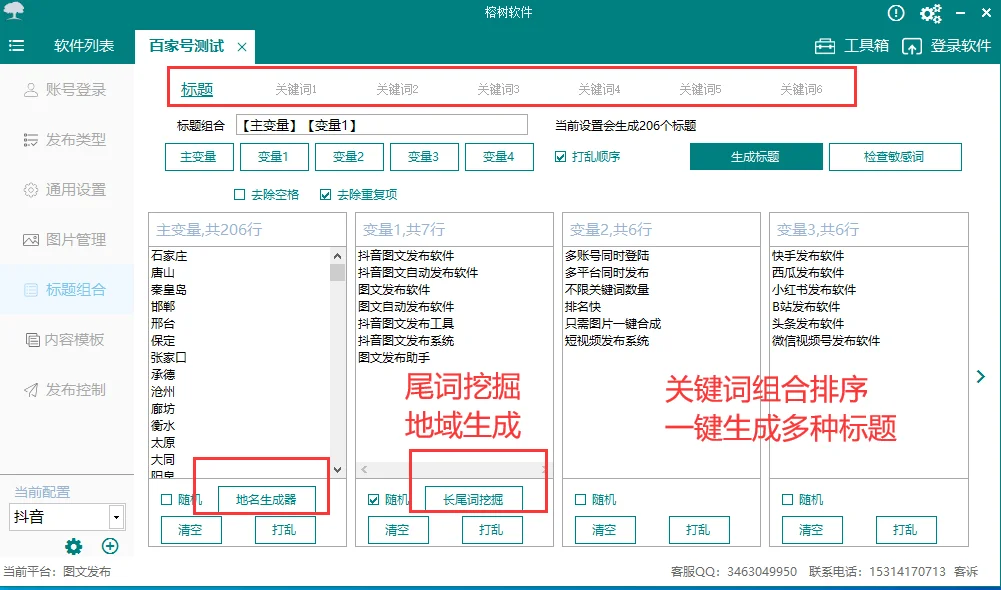Open the 图片管理 sidebar panel

pos(65,241)
